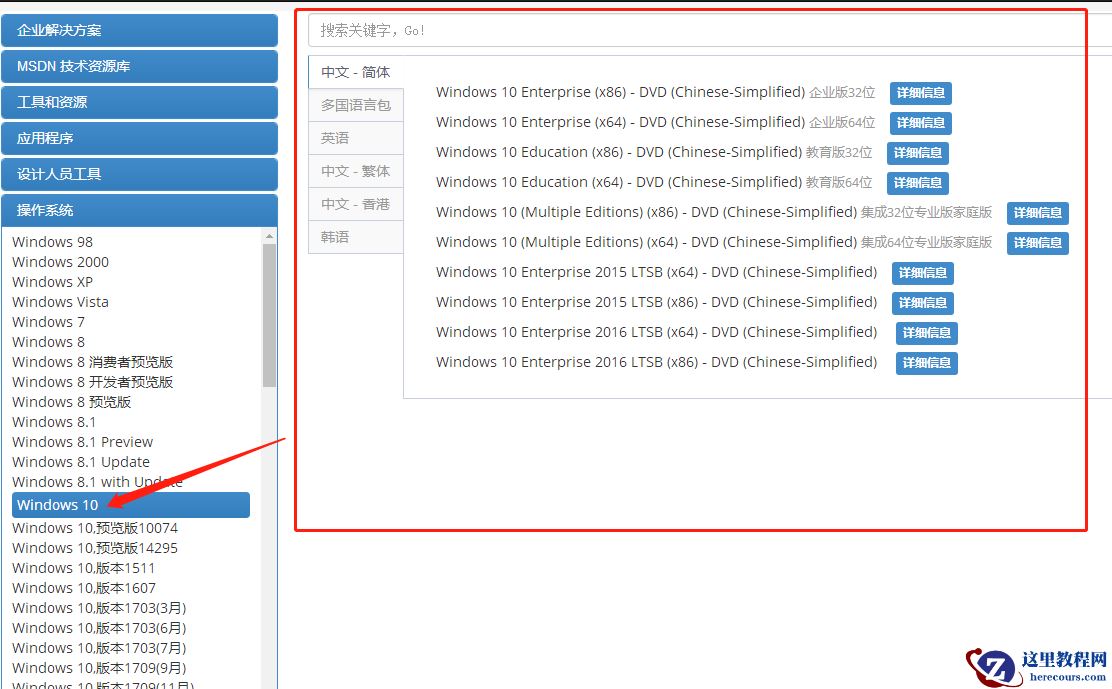This screenshot has width=1112, height=689.
Task: Open the 多国语言包 tab
Action: point(354,104)
